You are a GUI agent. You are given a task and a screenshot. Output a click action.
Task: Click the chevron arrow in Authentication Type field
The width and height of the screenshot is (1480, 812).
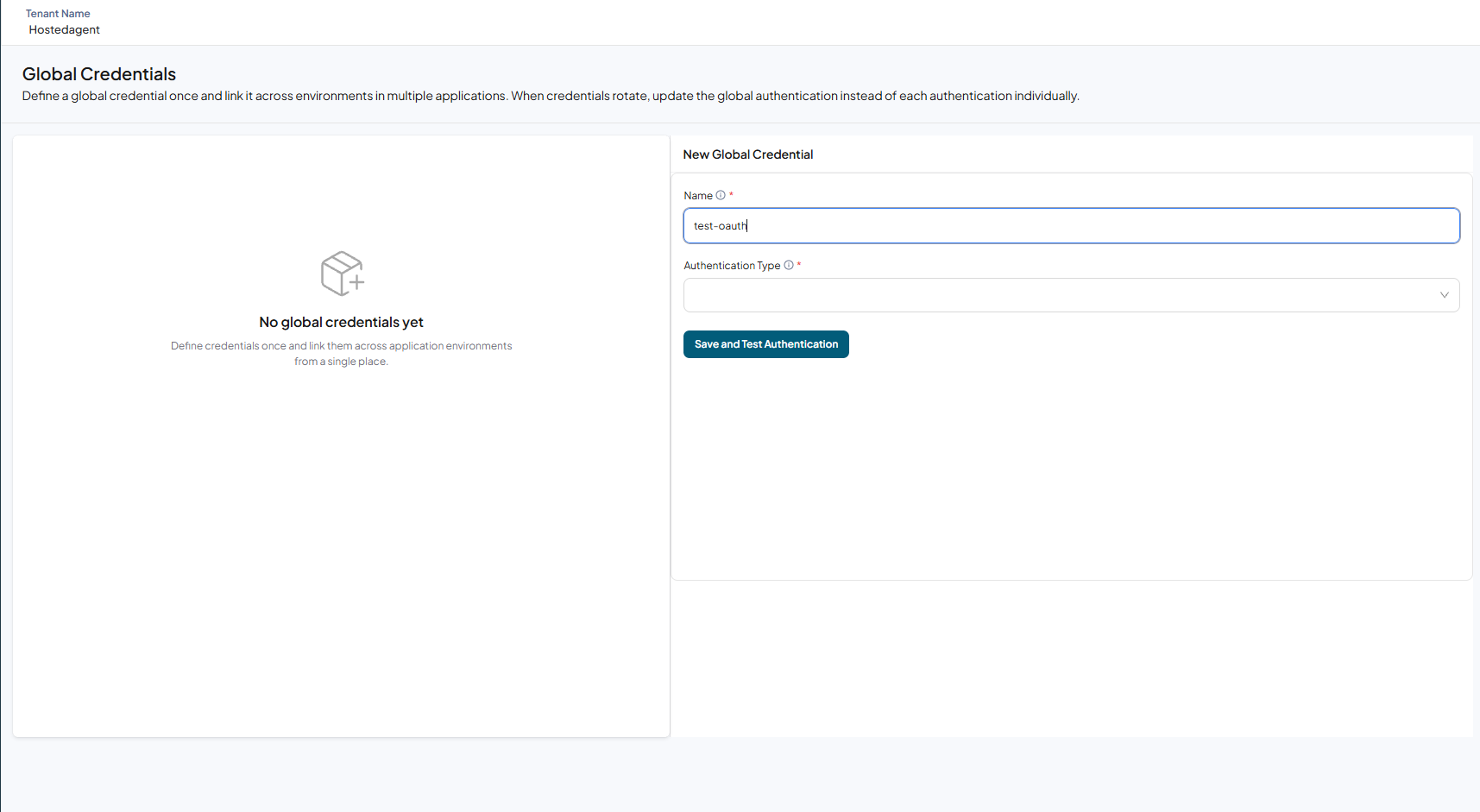click(x=1444, y=295)
